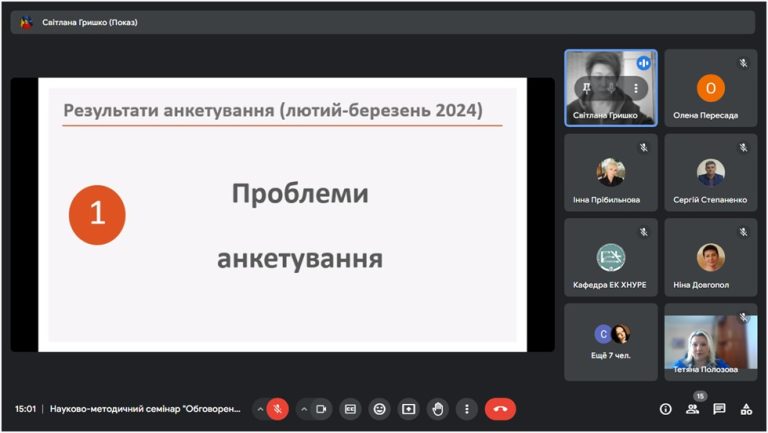Turn on closed captions
This screenshot has width=768, height=433.
coord(350,409)
